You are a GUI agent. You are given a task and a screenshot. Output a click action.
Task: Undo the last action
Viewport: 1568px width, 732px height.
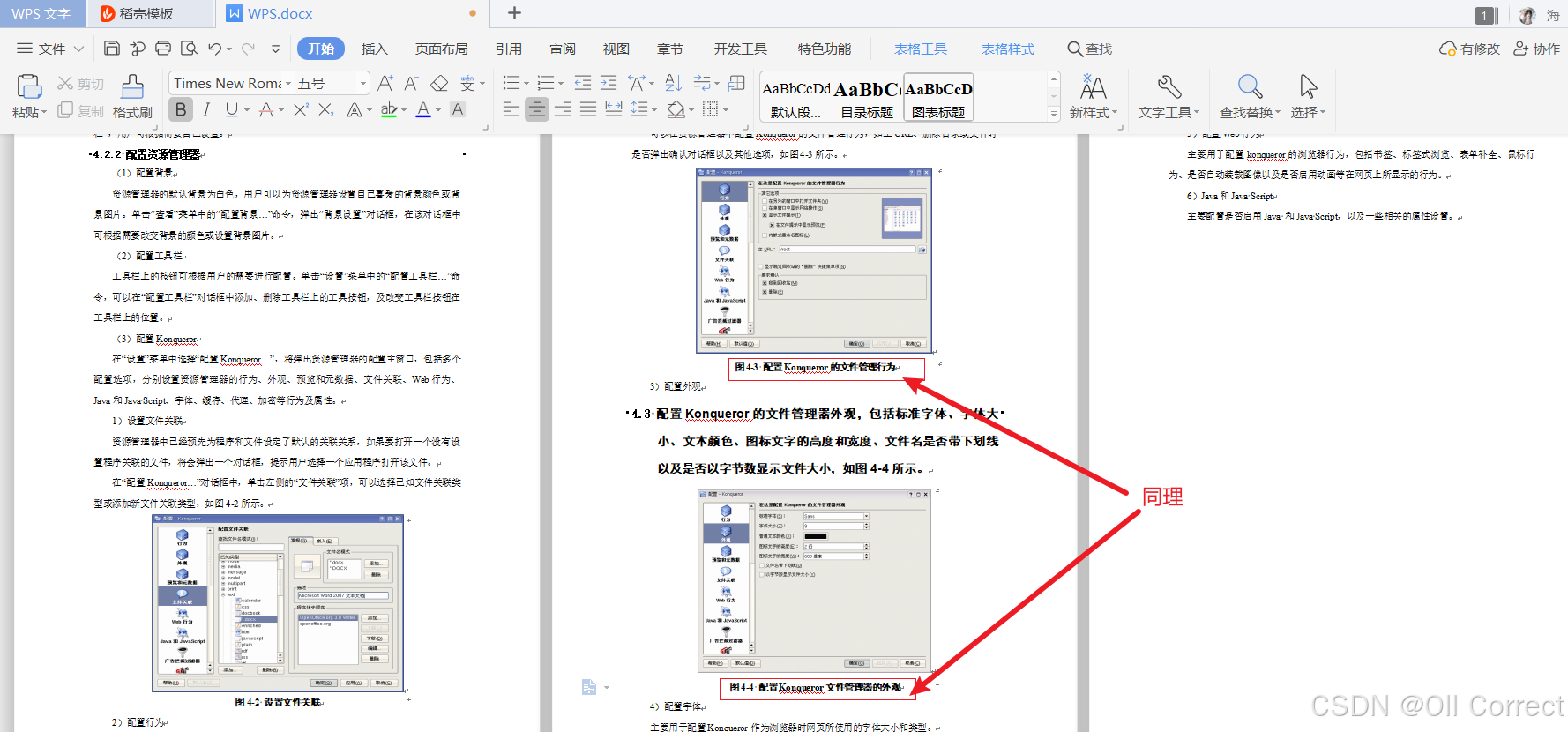[x=214, y=49]
